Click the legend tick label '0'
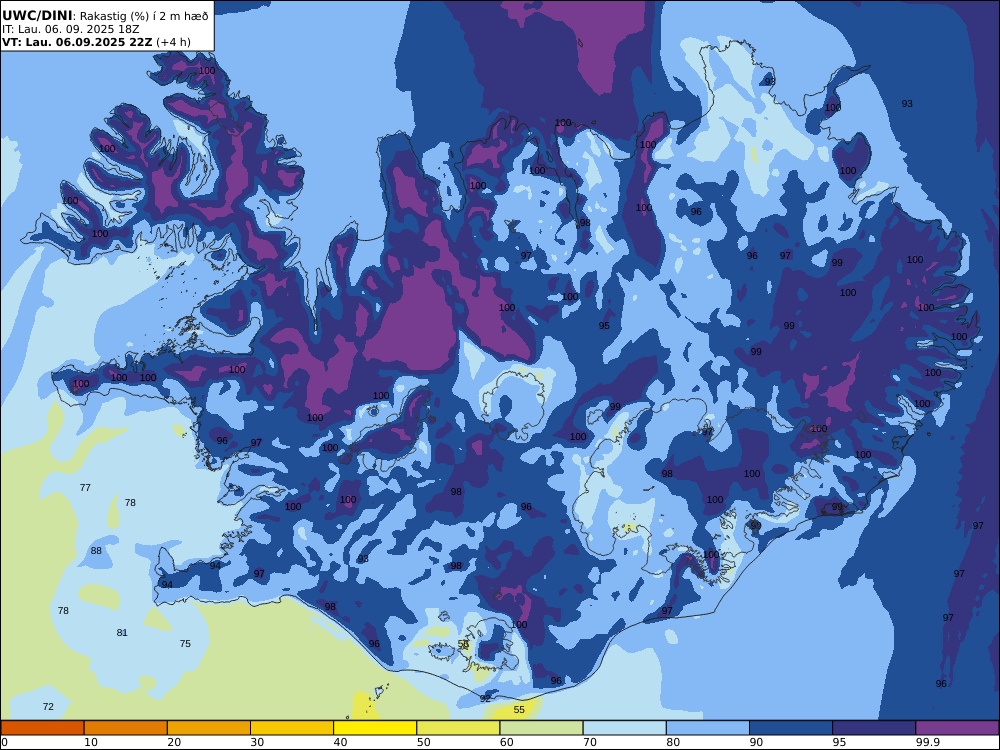The height and width of the screenshot is (750, 1000). (x=5, y=742)
